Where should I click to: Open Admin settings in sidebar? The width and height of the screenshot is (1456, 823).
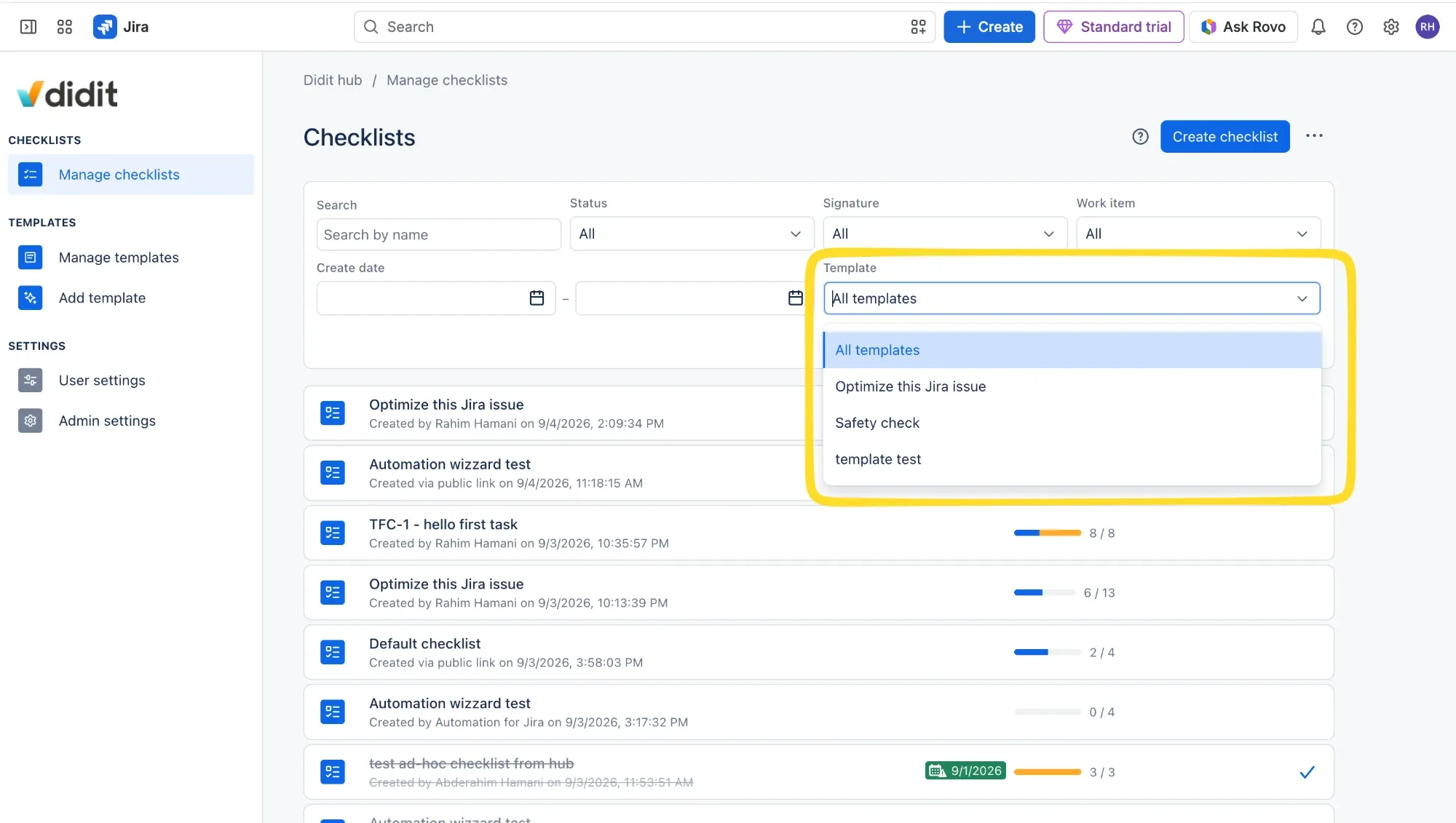point(131,421)
